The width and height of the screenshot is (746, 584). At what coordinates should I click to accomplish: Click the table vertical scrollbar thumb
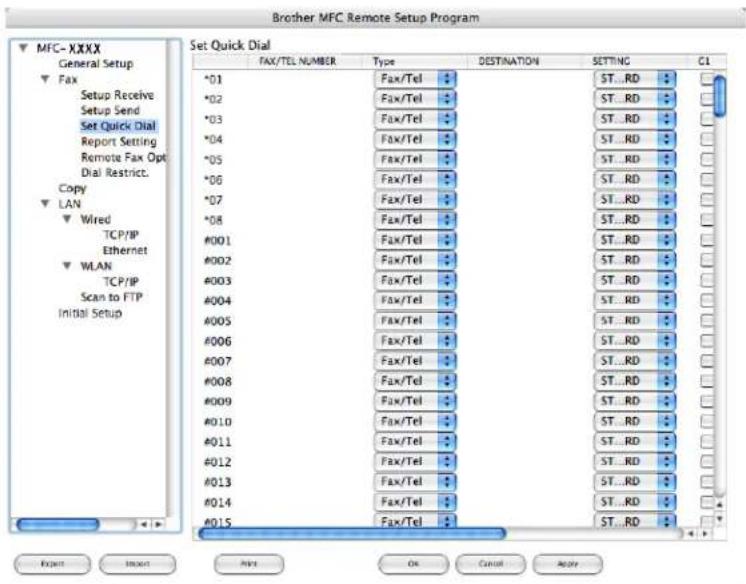click(x=720, y=96)
